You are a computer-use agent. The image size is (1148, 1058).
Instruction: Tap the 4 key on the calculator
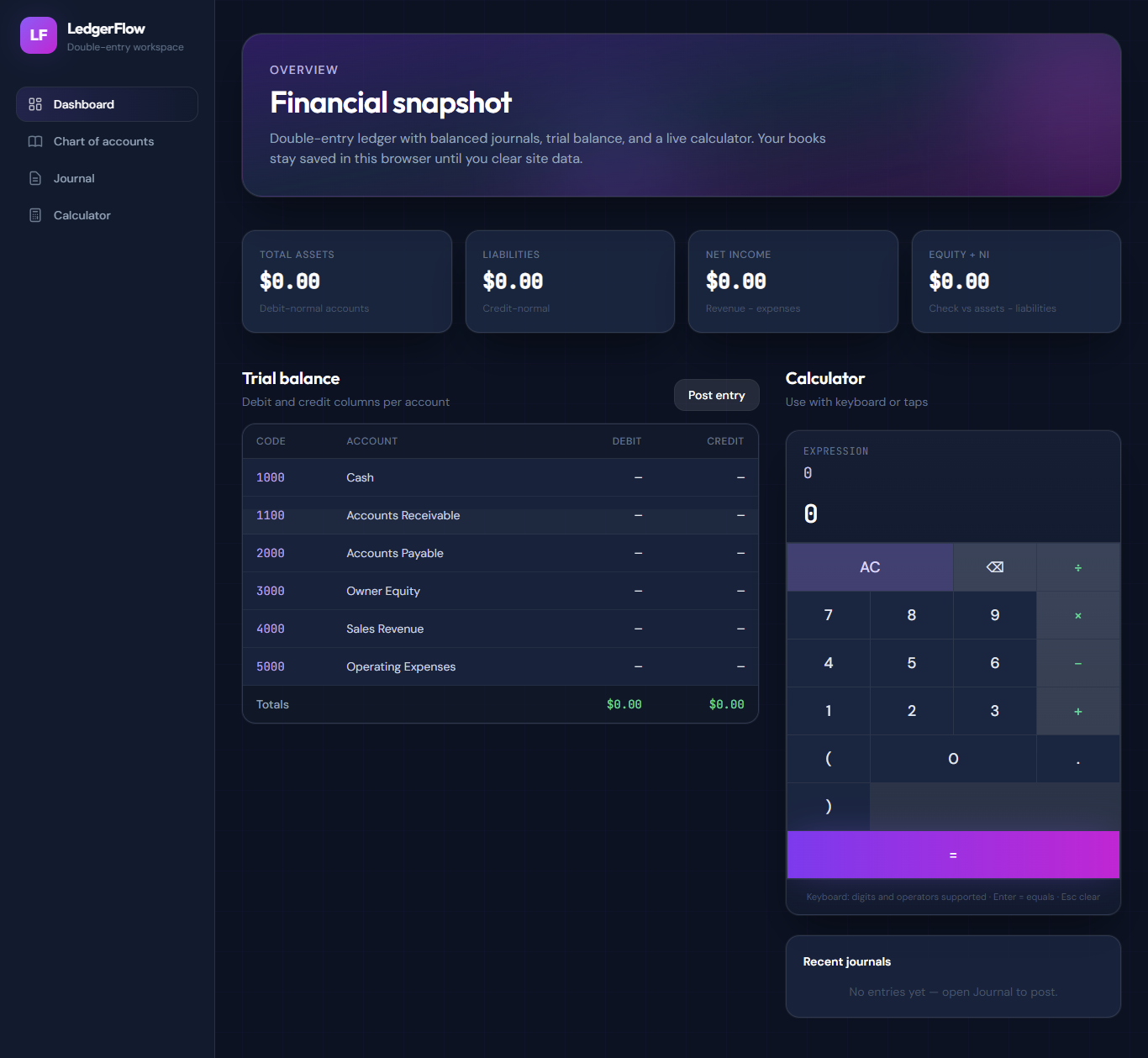point(829,663)
